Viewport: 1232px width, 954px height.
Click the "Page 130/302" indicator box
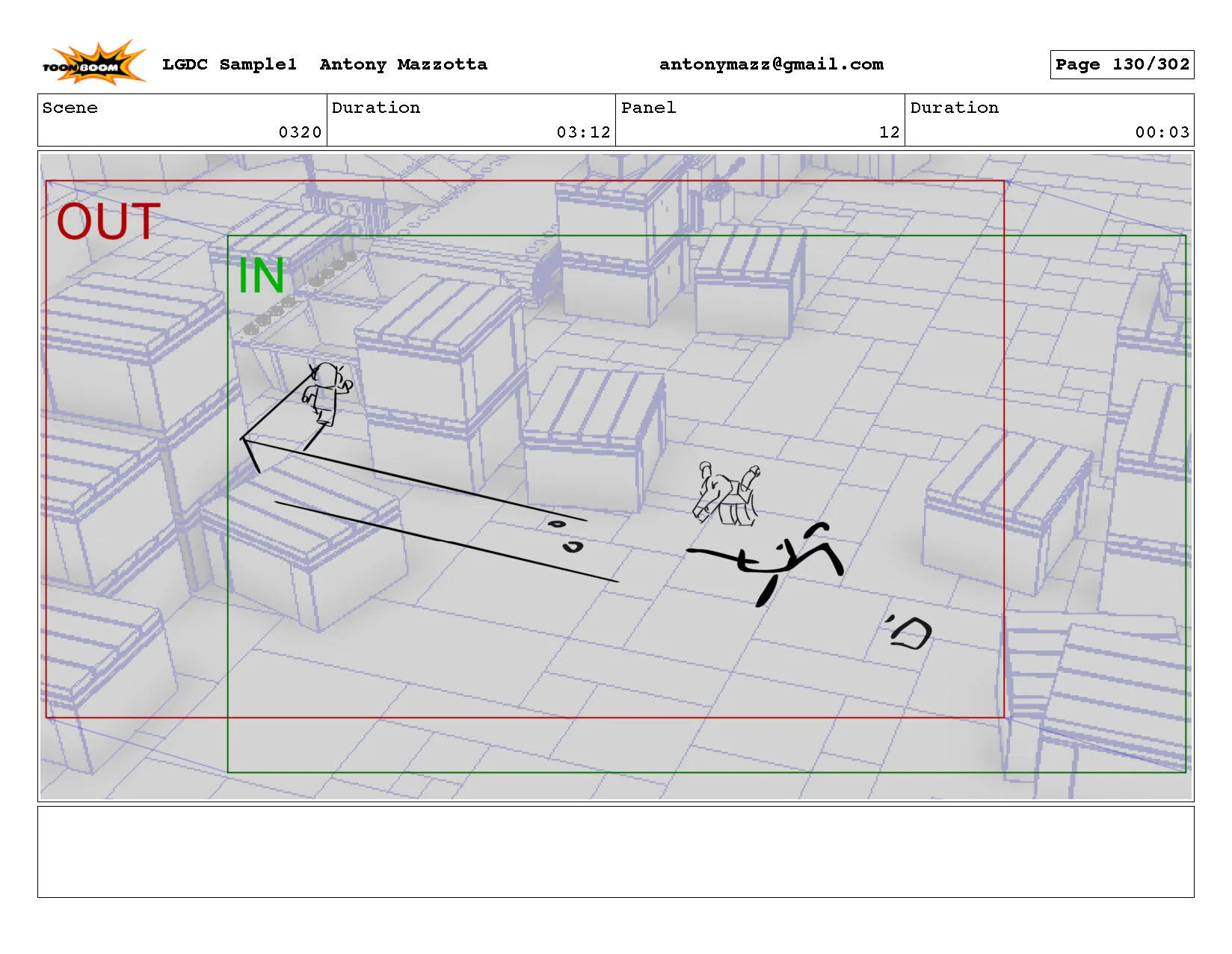(1122, 64)
